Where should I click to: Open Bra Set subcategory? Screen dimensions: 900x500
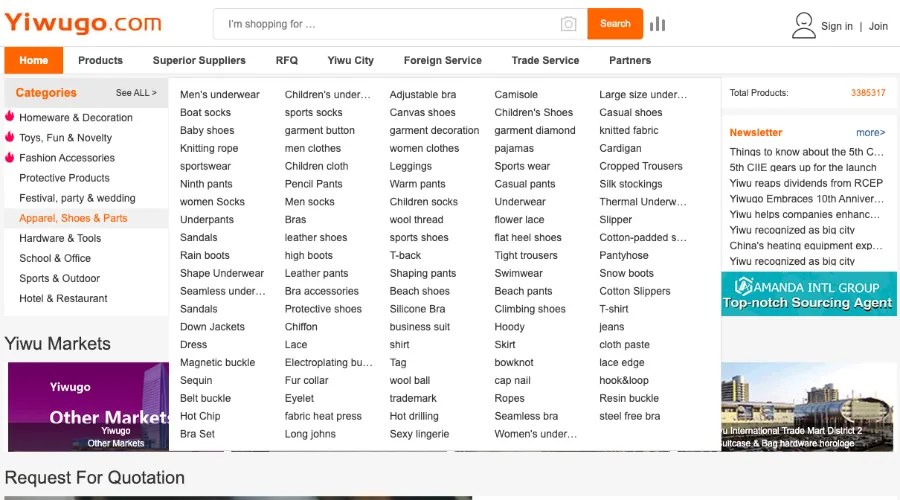(x=197, y=434)
